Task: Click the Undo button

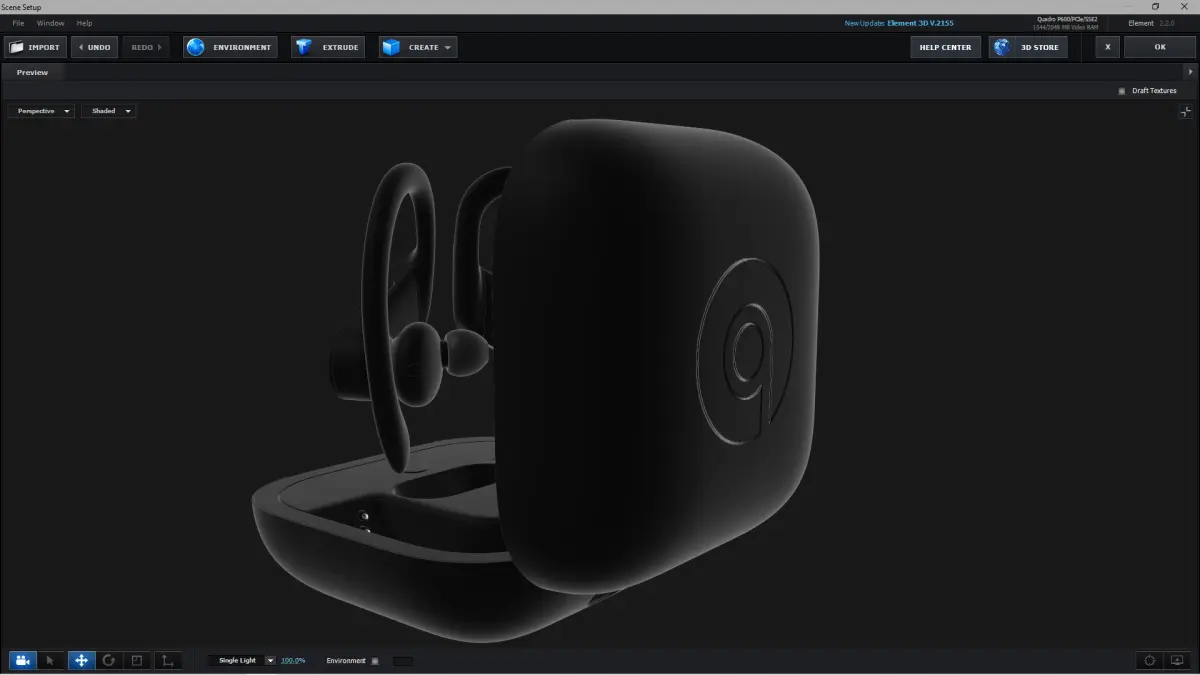Action: 95,47
